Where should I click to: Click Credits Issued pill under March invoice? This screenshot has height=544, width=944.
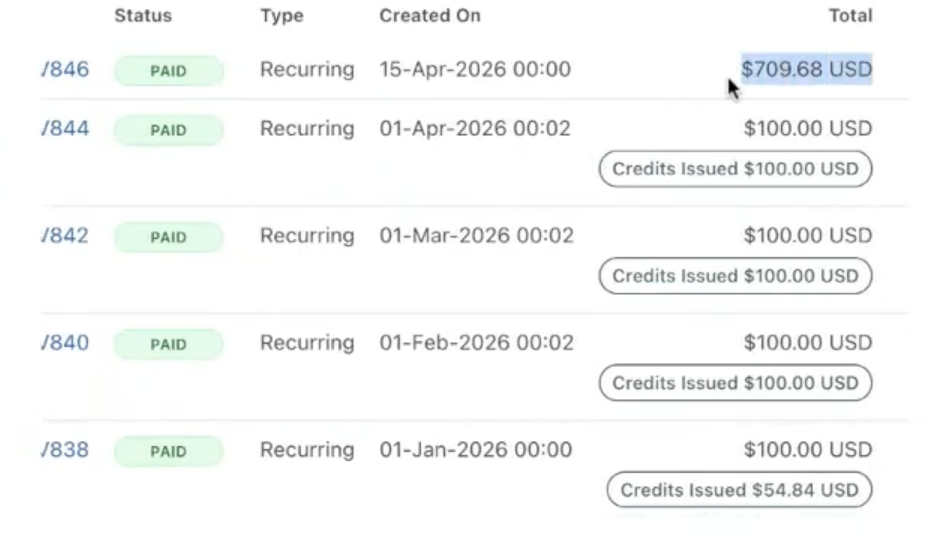(735, 276)
